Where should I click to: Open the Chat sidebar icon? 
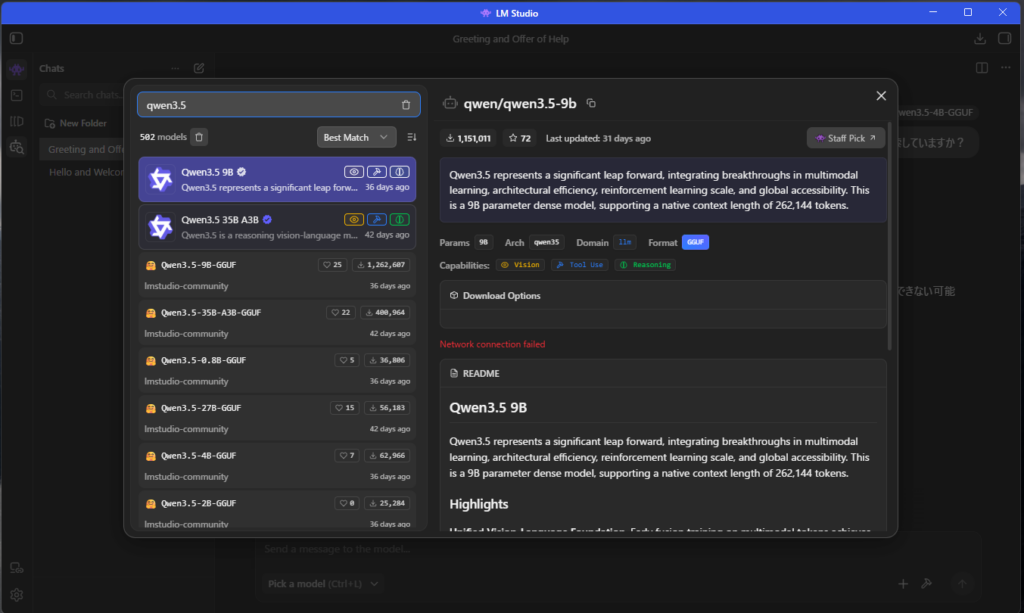[16, 70]
